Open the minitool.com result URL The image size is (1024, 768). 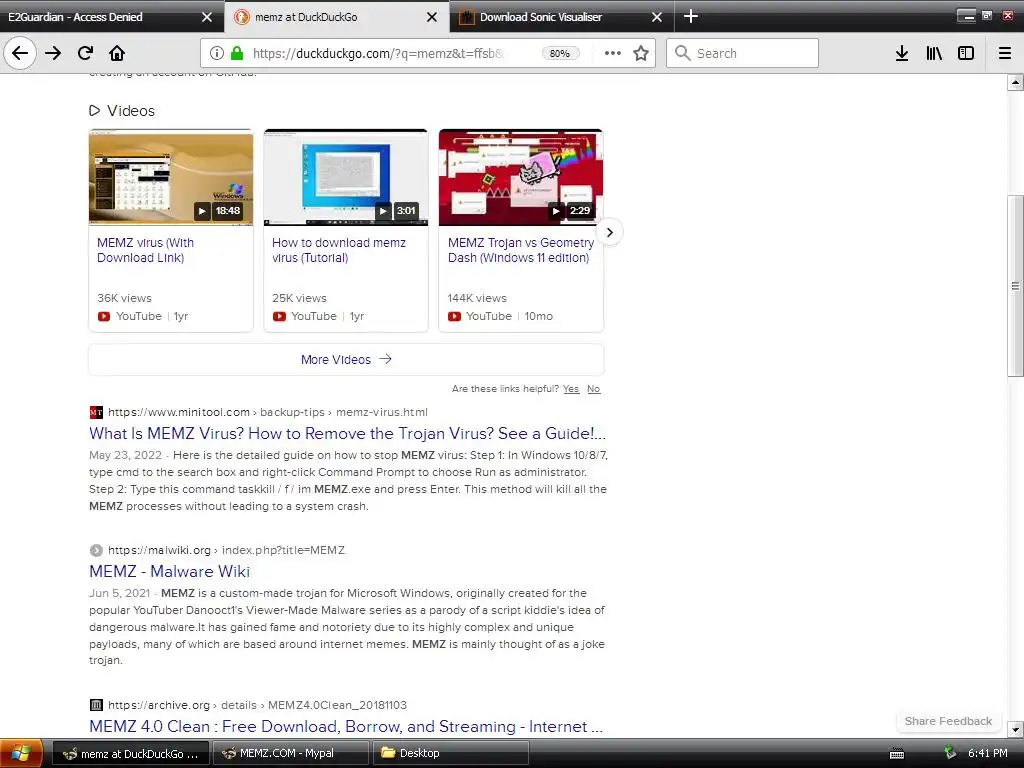tap(268, 412)
